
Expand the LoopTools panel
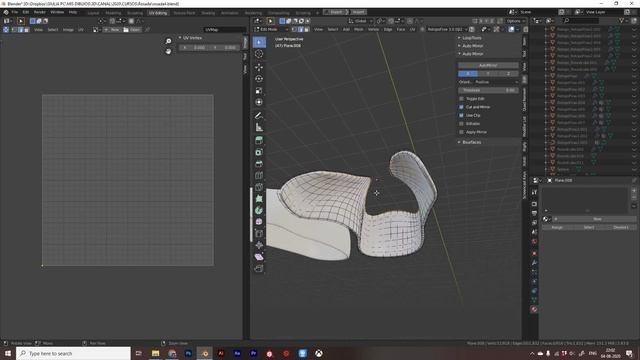pos(471,38)
